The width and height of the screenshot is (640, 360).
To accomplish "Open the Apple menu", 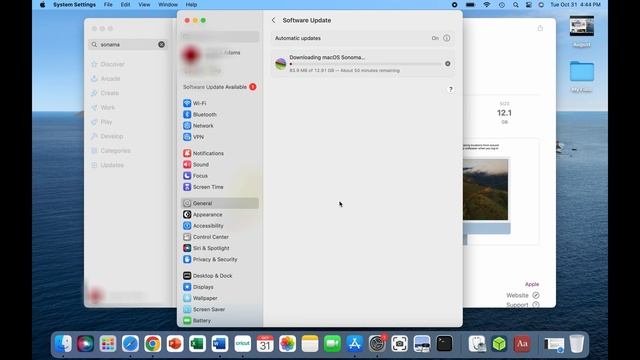I will (43, 5).
